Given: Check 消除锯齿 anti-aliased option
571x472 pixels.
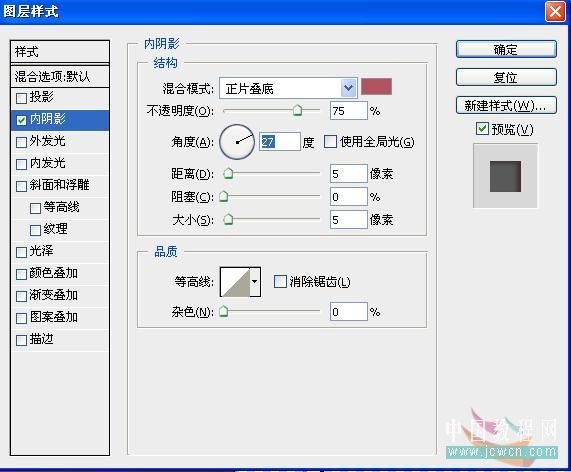Looking at the screenshot, I should pos(280,282).
